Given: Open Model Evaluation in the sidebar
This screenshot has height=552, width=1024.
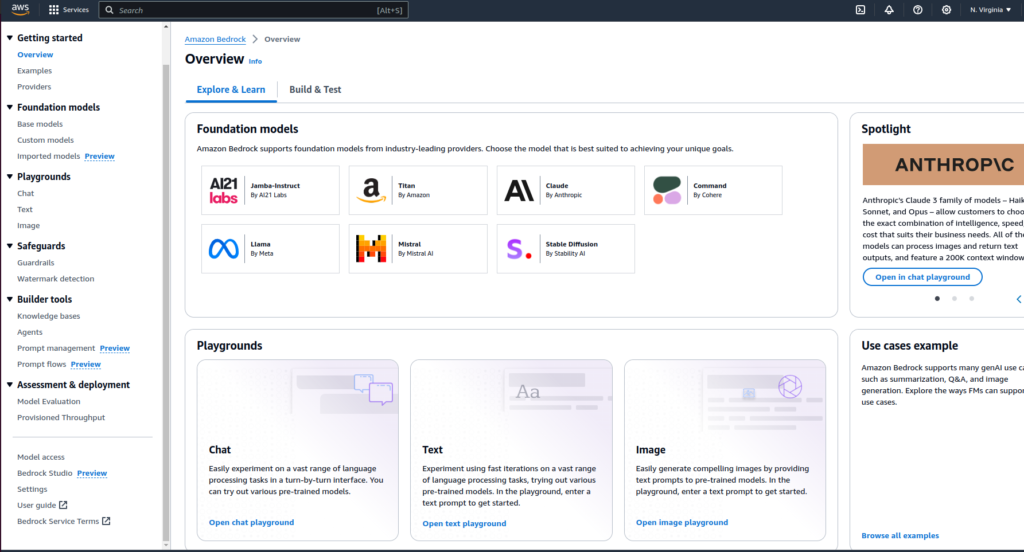Looking at the screenshot, I should click(49, 402).
